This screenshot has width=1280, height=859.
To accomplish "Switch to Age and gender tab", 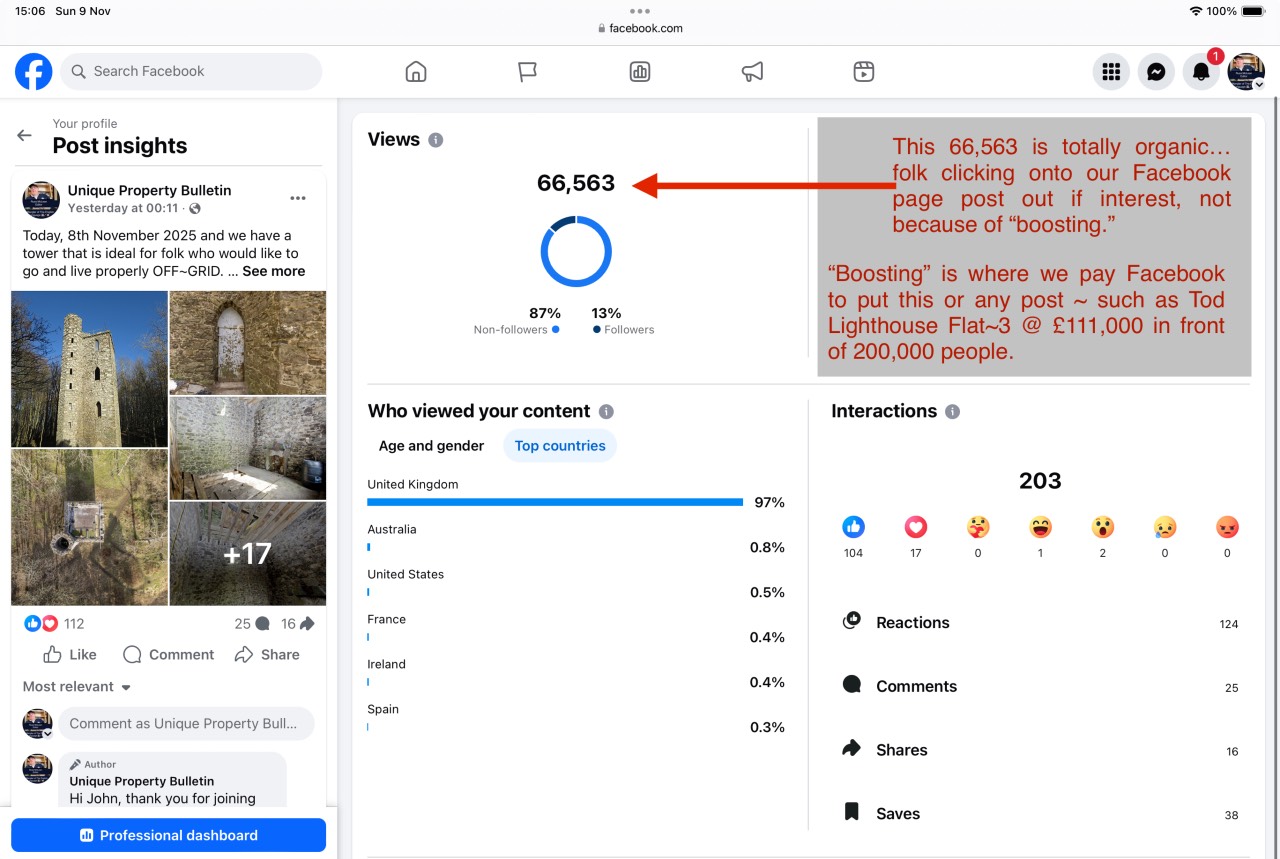I will point(431,446).
